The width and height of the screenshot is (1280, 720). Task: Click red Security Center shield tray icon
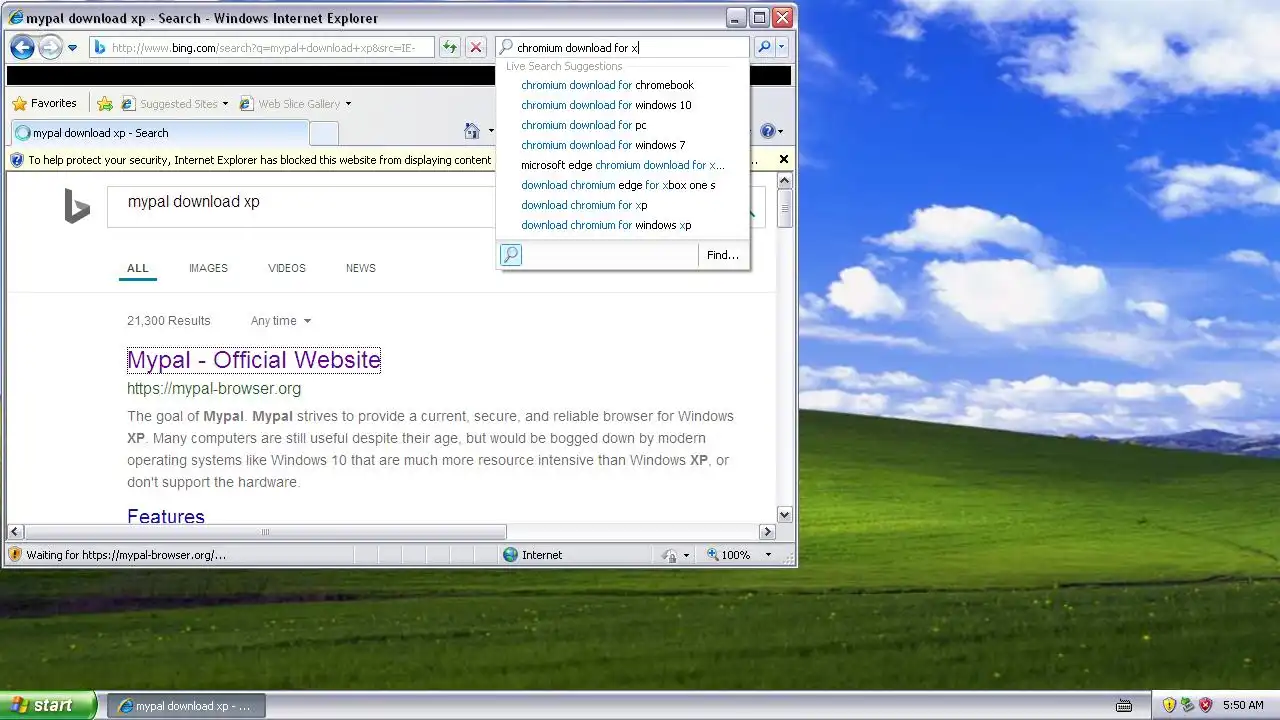pyautogui.click(x=1205, y=705)
